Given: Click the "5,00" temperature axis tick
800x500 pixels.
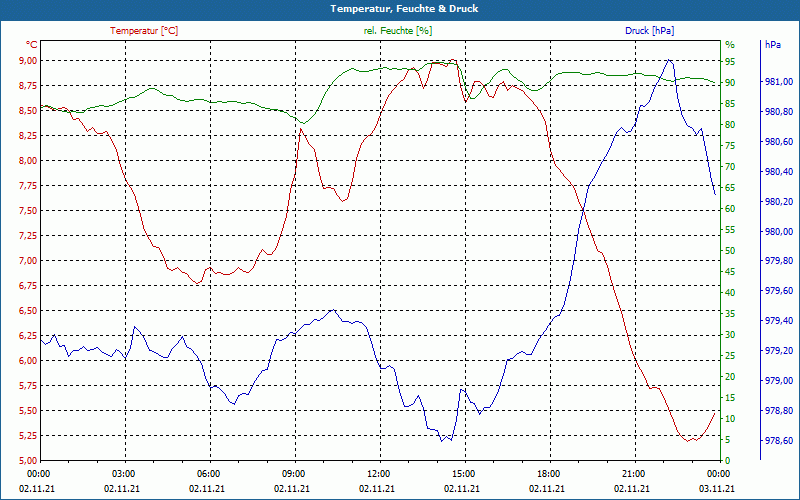Looking at the screenshot, I should coord(29,460).
